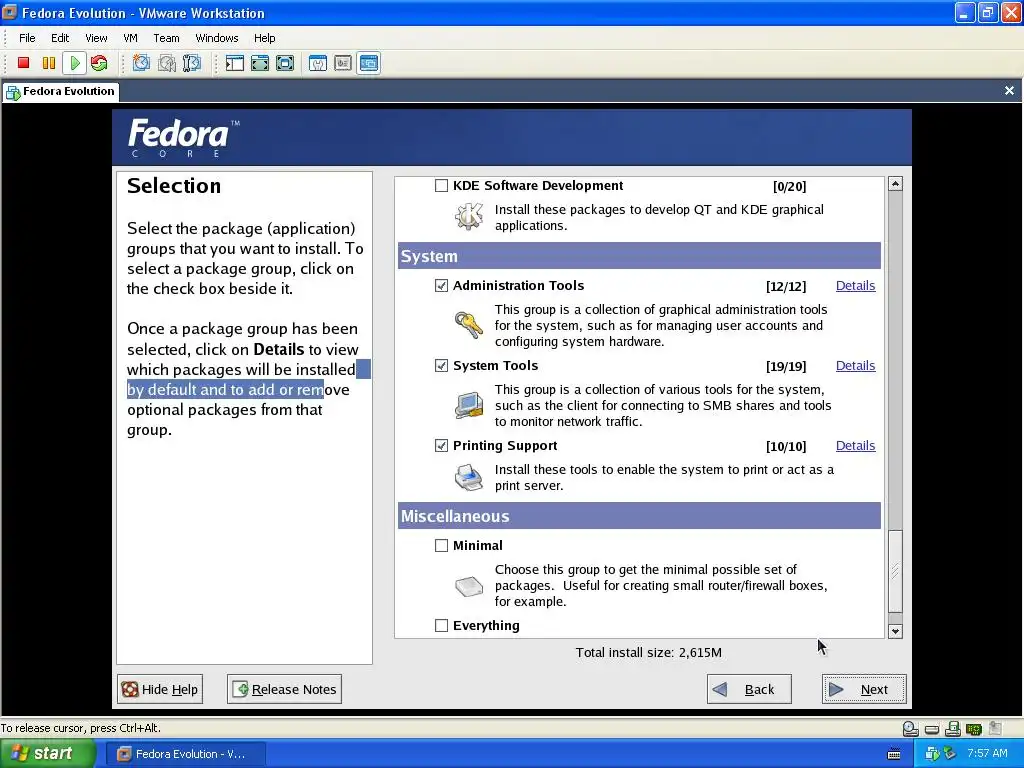Click the floppy drive device status icon
This screenshot has height=768, width=1024.
click(953, 729)
